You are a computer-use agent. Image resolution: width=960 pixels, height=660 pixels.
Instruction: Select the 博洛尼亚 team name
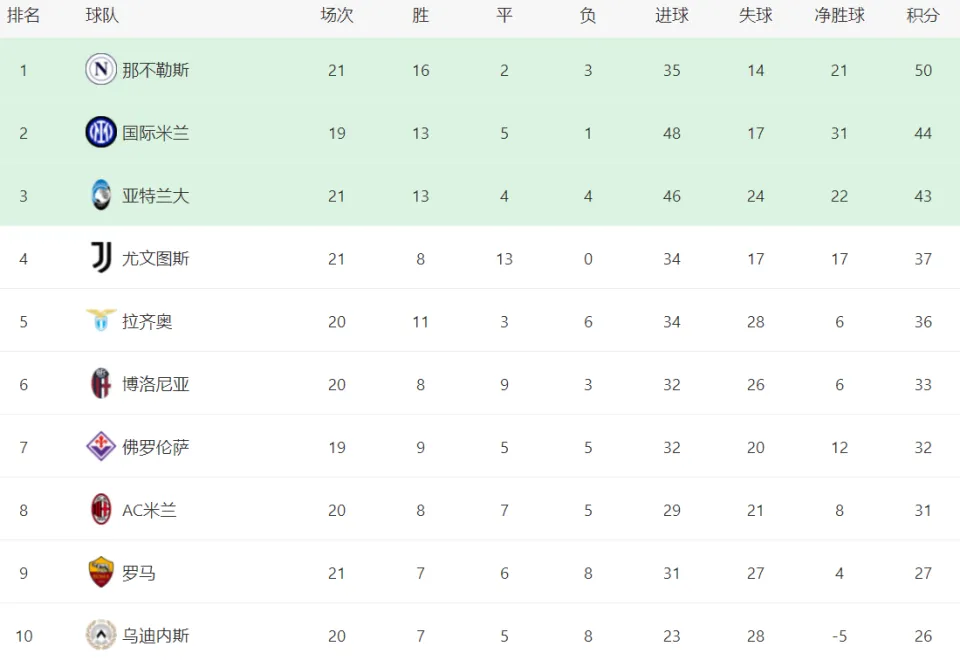coord(156,384)
